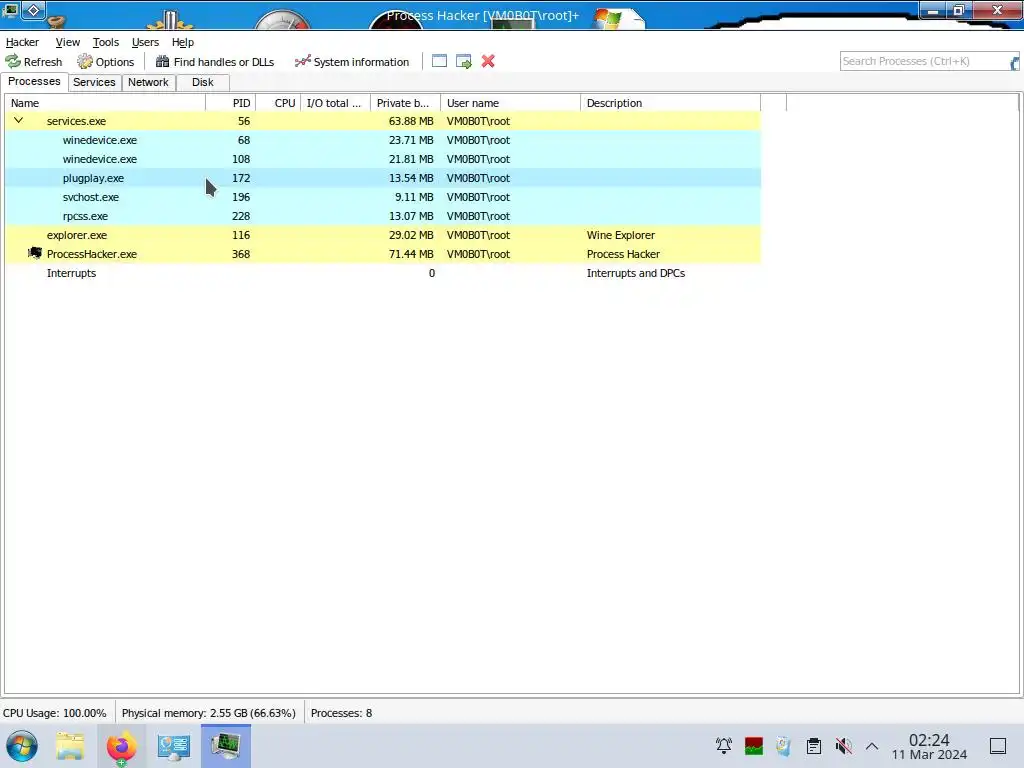Select the ProcessHacker.exe process

point(383,253)
